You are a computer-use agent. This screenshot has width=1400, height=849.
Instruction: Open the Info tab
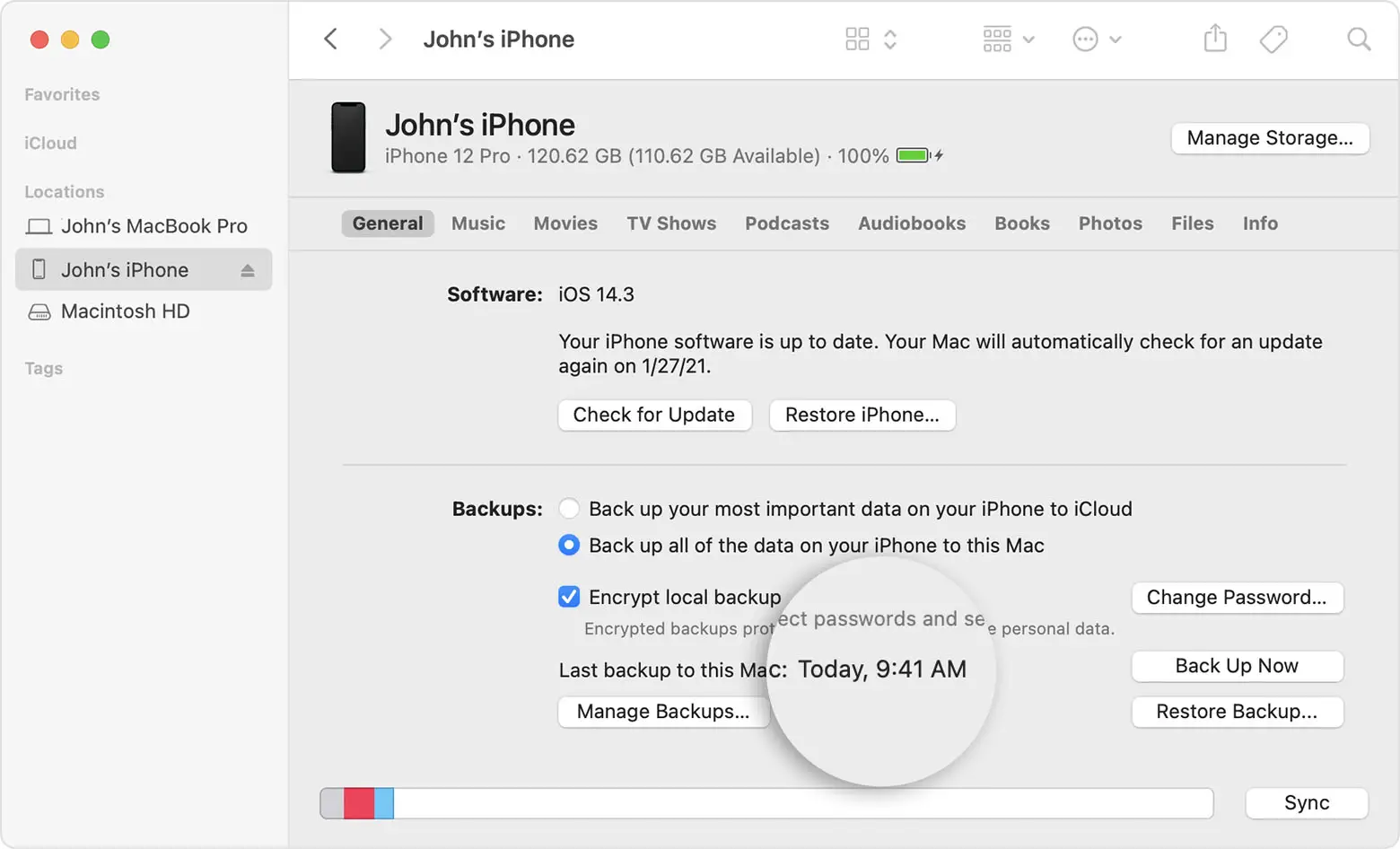click(x=1259, y=223)
